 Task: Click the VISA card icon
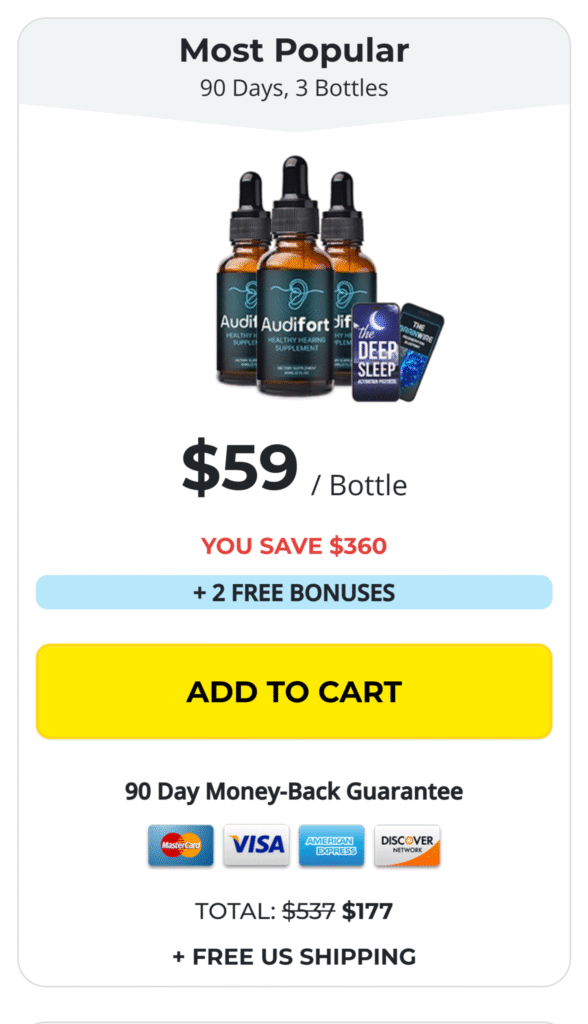click(256, 845)
